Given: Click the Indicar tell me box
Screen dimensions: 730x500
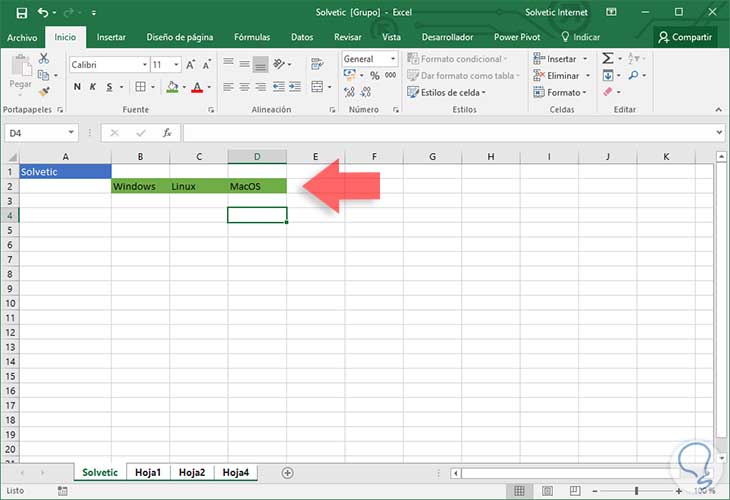Looking at the screenshot, I should pos(580,37).
